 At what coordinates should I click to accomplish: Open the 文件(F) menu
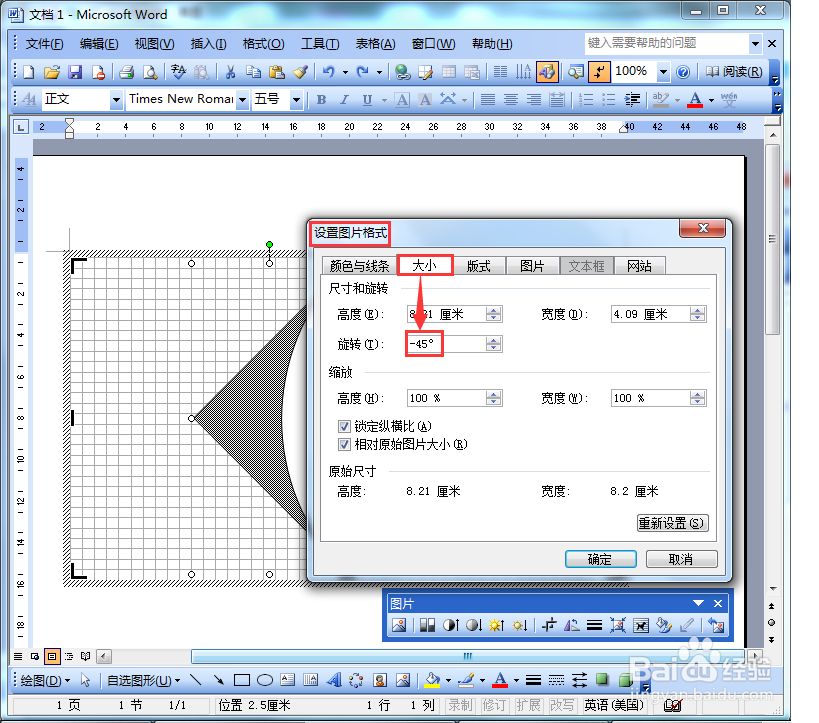pos(44,44)
